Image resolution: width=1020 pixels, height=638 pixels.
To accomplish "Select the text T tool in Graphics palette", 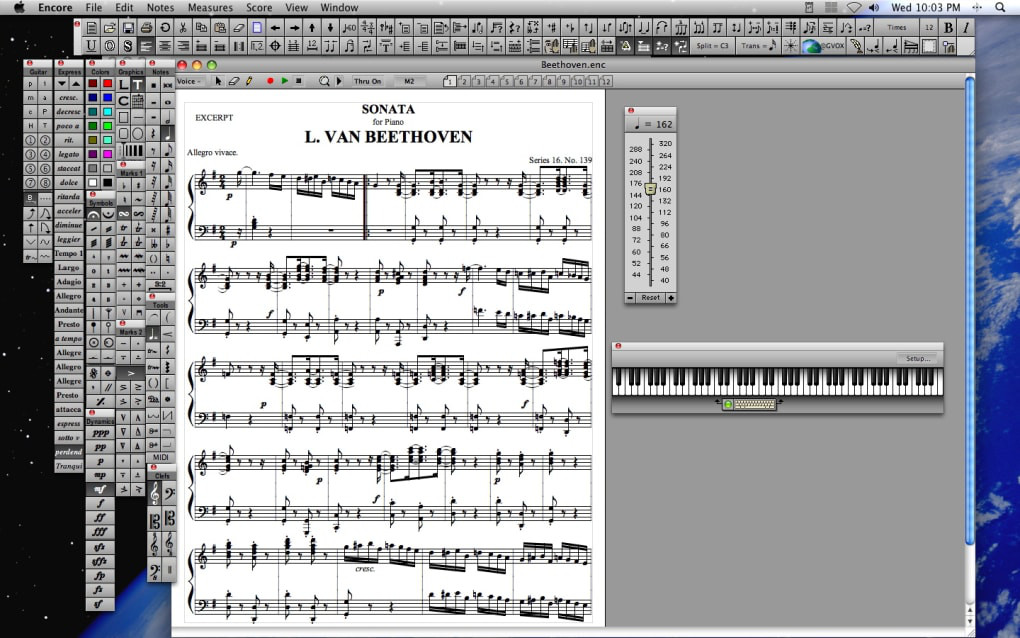I will [138, 85].
